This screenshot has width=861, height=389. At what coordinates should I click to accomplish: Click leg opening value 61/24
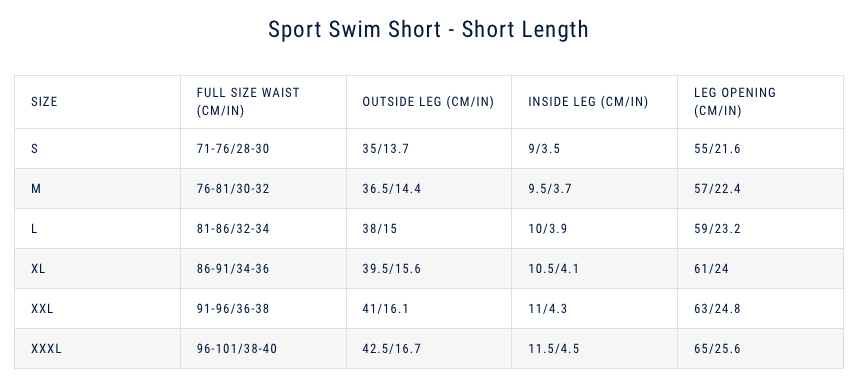711,269
